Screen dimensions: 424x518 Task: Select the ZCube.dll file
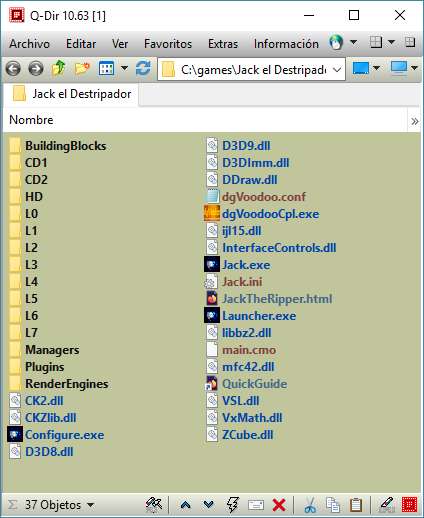(239, 435)
